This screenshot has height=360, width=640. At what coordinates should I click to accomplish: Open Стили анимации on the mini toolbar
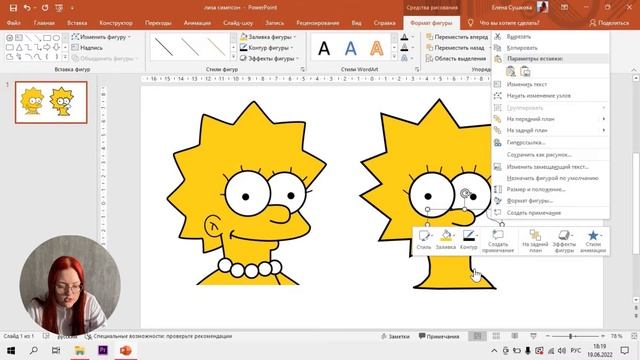tap(593, 241)
